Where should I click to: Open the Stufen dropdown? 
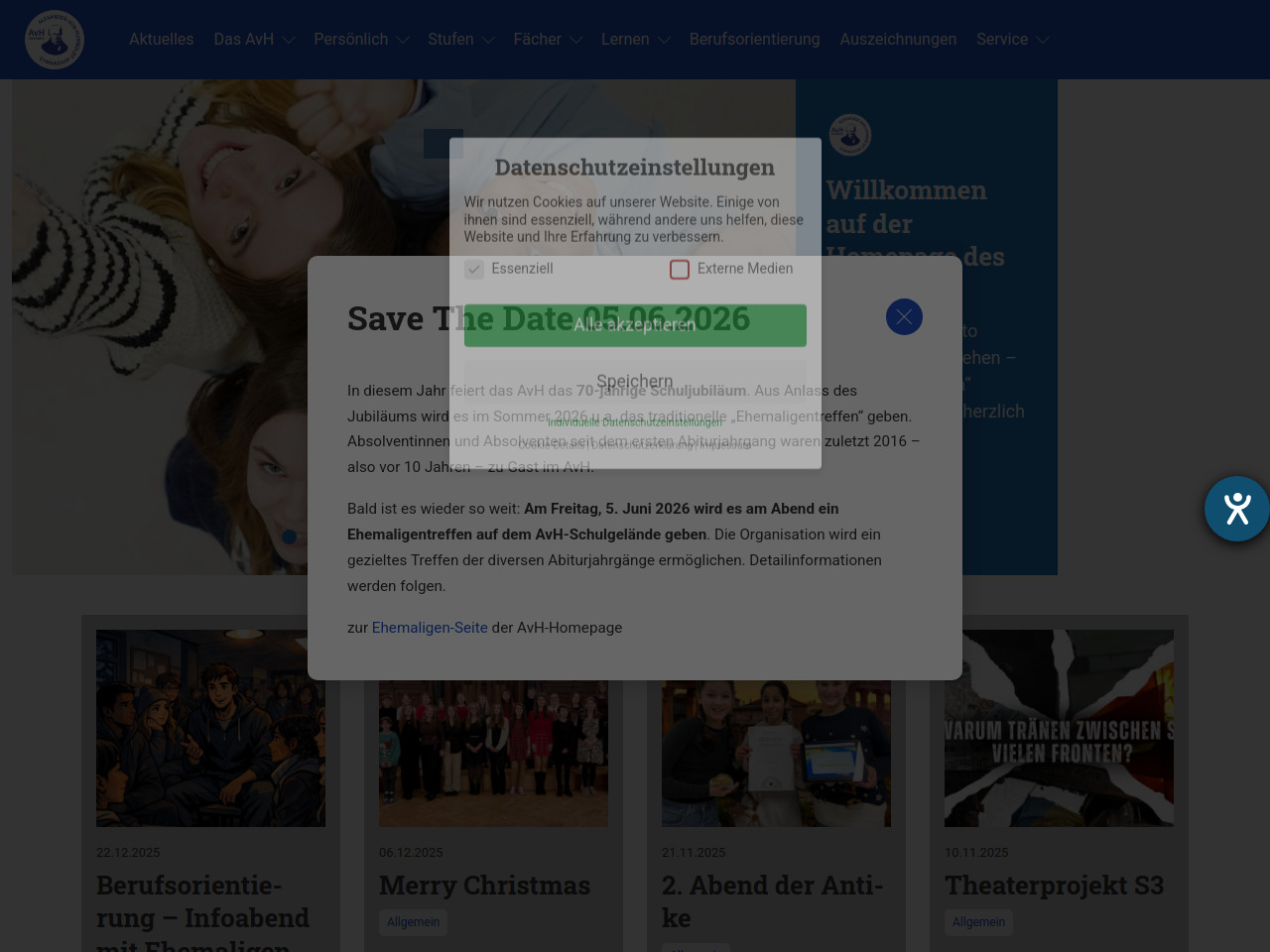pos(460,40)
